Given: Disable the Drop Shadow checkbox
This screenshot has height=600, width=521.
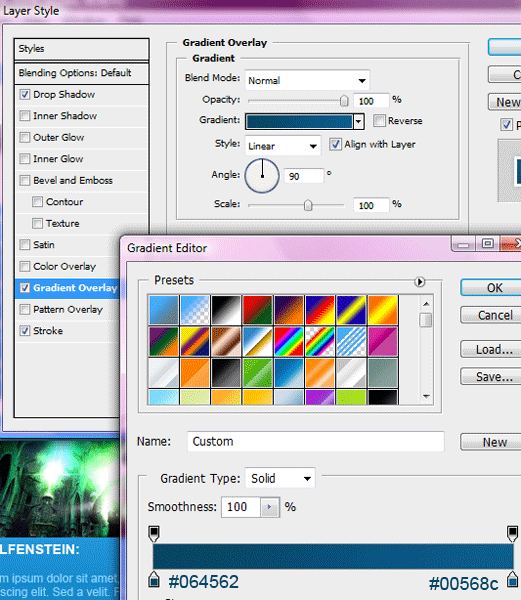Looking at the screenshot, I should [x=25, y=95].
